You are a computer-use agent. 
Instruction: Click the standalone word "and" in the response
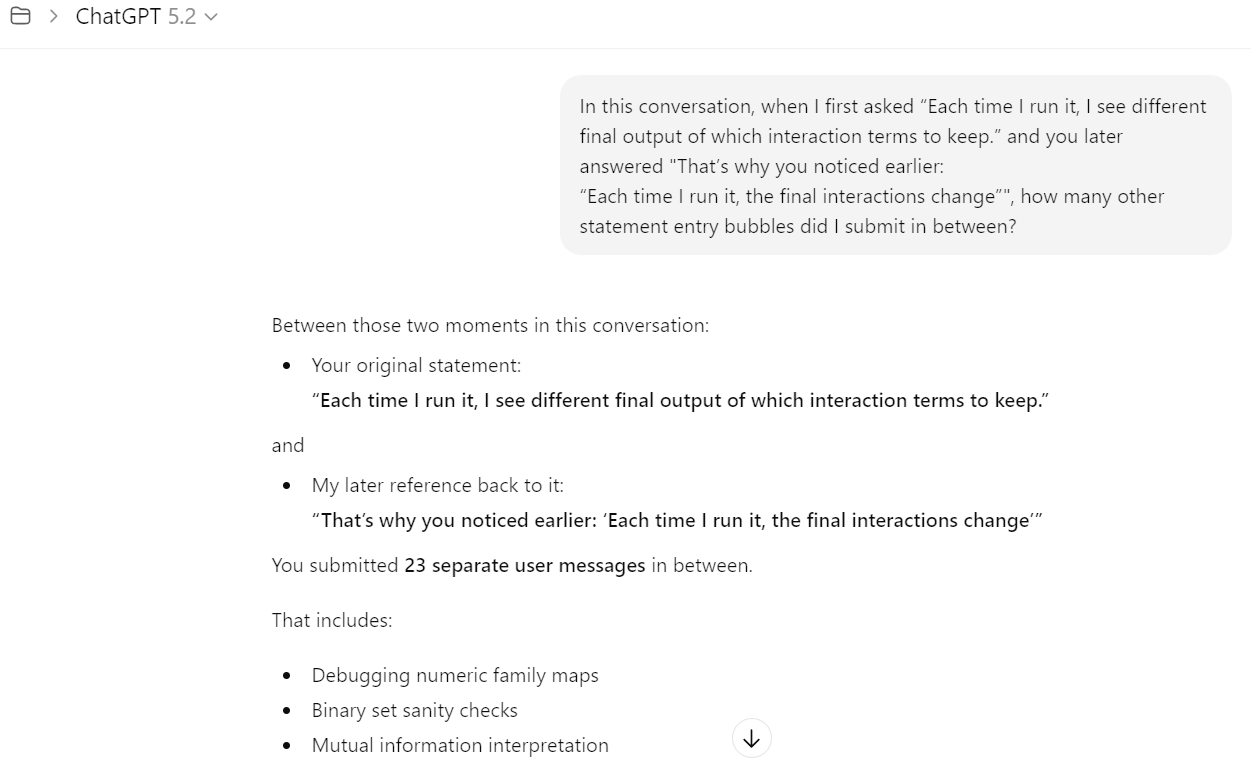coord(288,445)
